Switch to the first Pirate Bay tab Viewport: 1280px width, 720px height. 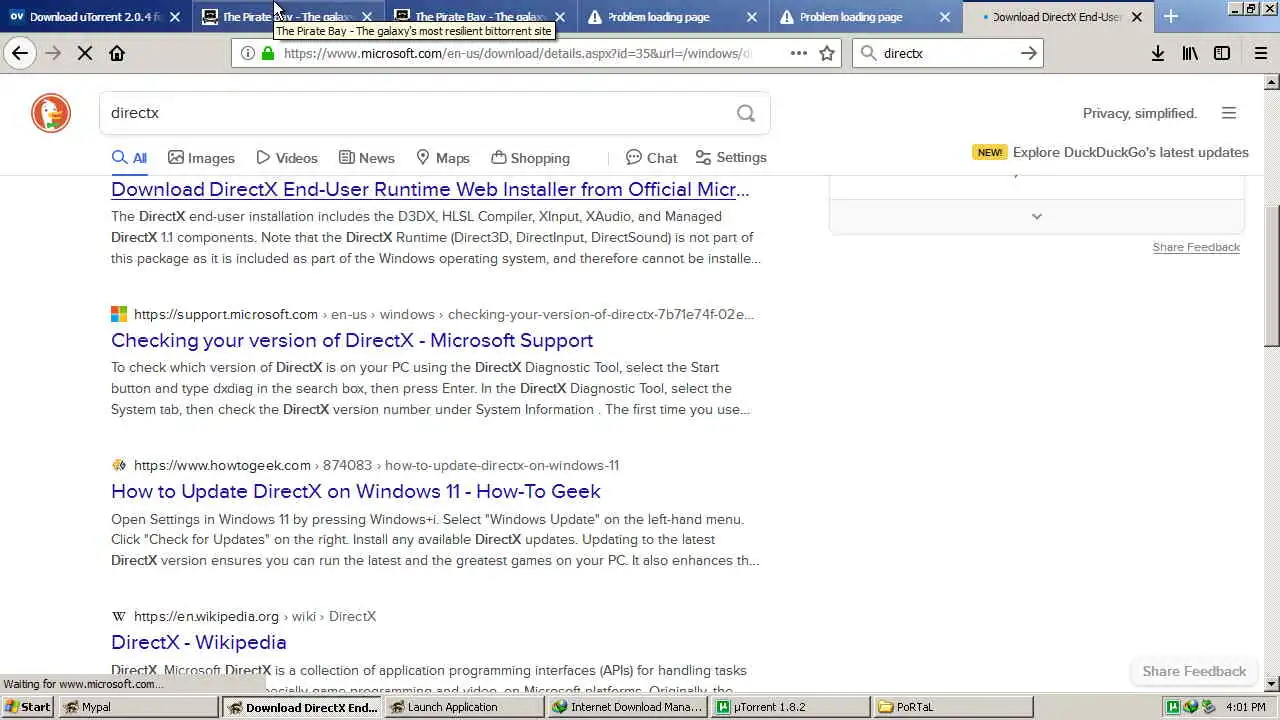tap(287, 17)
